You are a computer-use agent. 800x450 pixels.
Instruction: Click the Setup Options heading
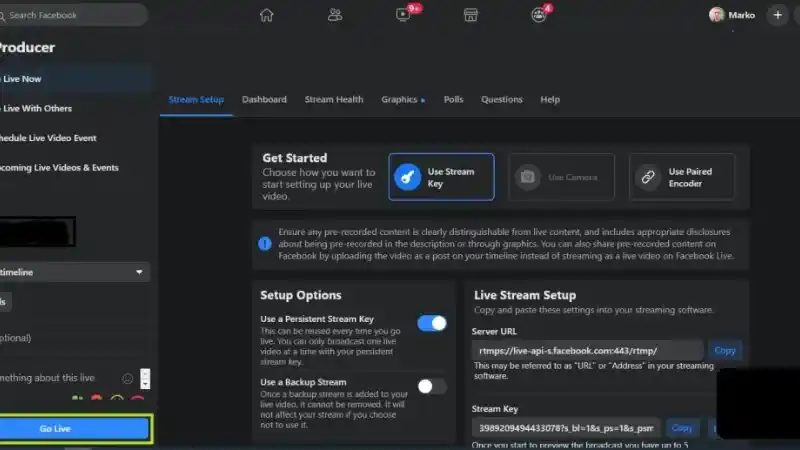click(x=301, y=295)
